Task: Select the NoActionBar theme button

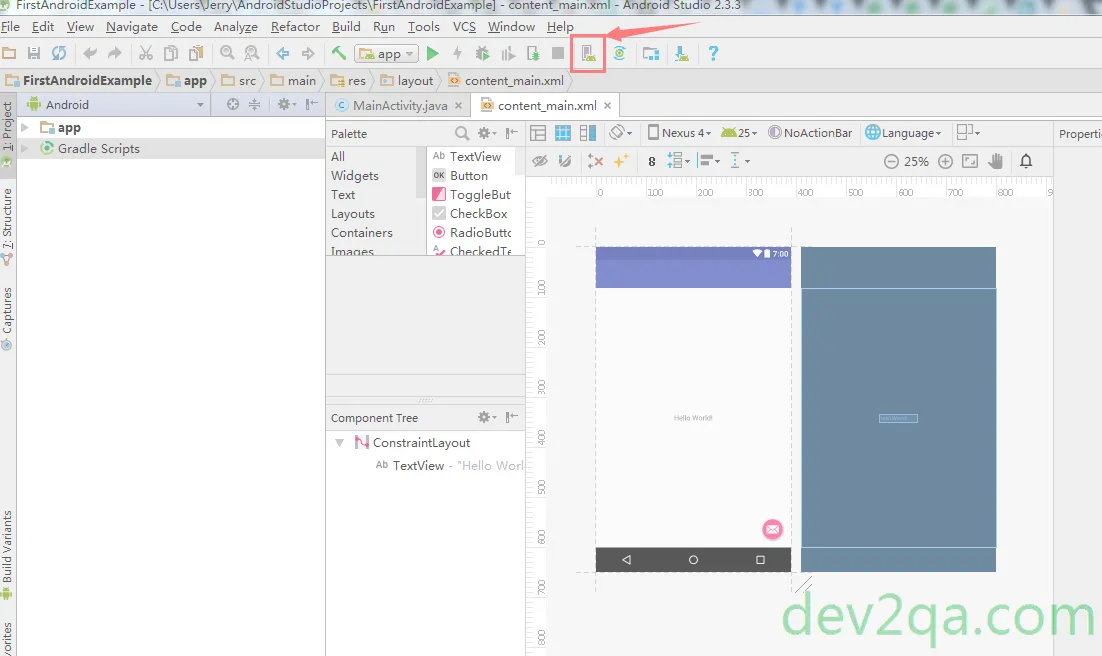Action: tap(810, 133)
